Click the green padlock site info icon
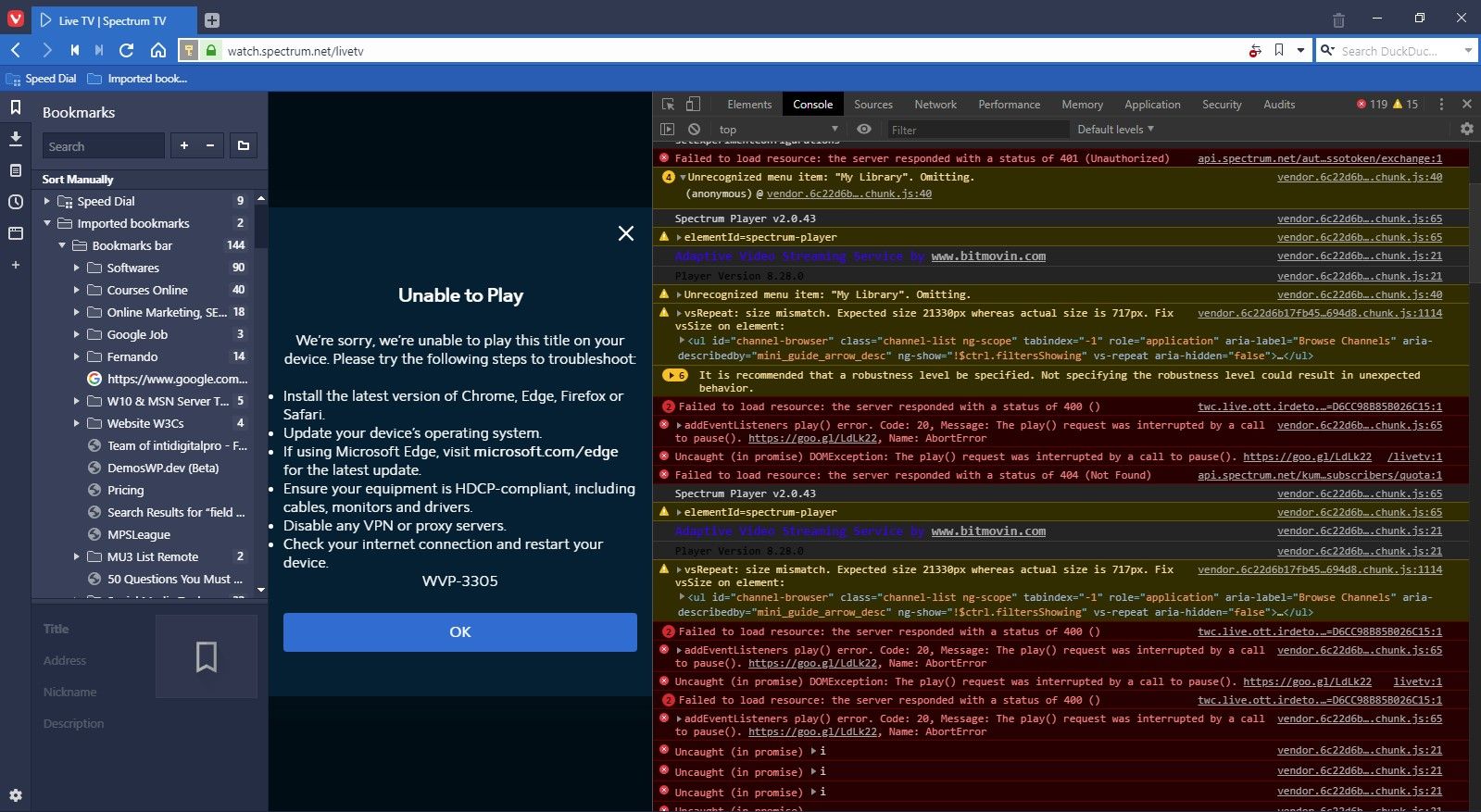Viewport: 1481px width, 812px height. tap(210, 50)
